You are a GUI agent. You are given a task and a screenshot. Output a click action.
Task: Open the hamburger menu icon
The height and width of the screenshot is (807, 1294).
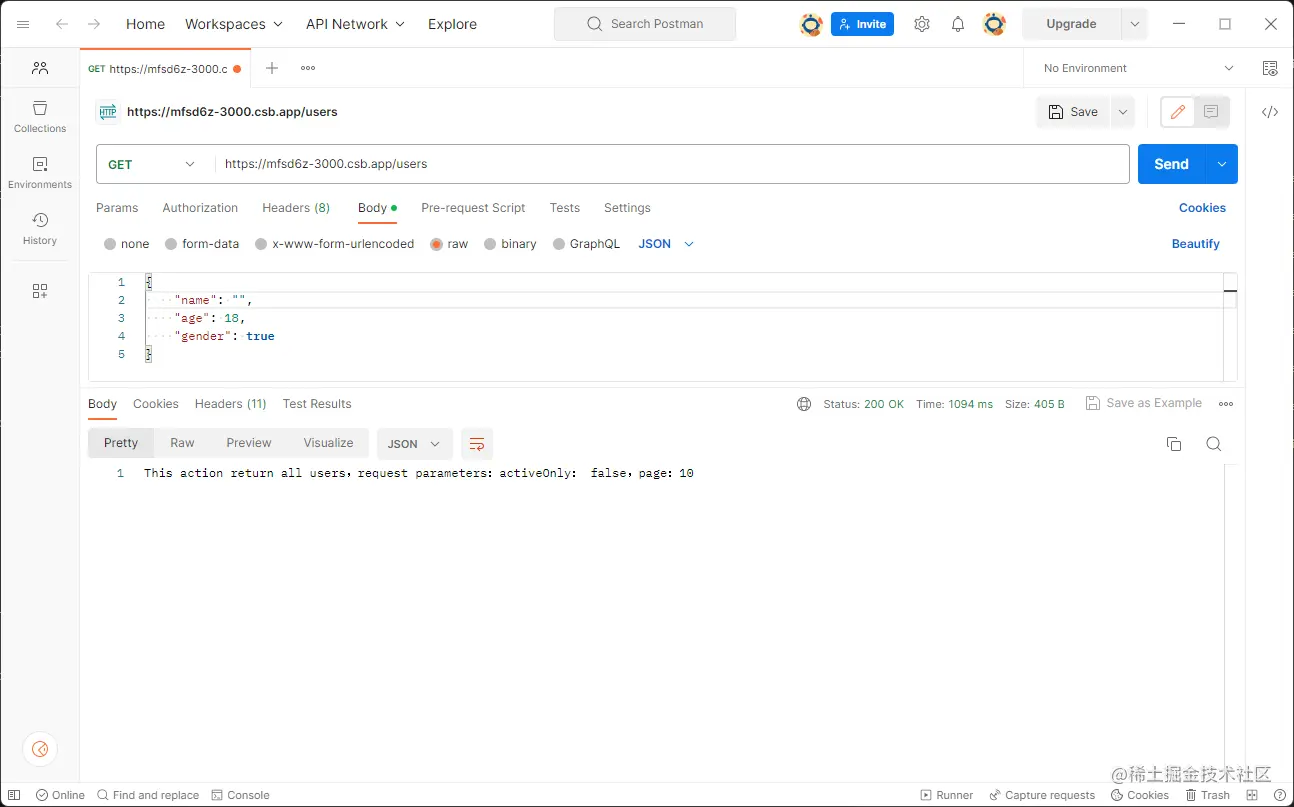[x=24, y=24]
